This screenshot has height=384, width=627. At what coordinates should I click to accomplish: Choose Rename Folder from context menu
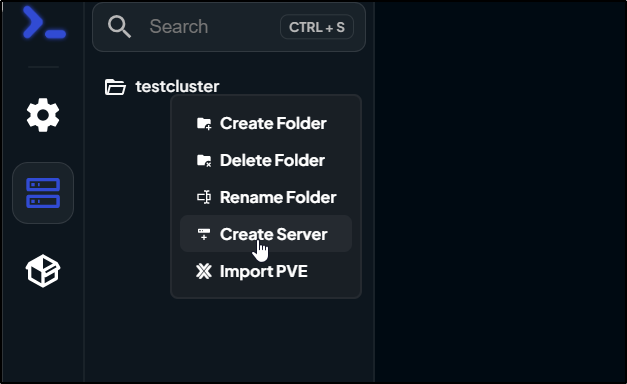click(266, 197)
